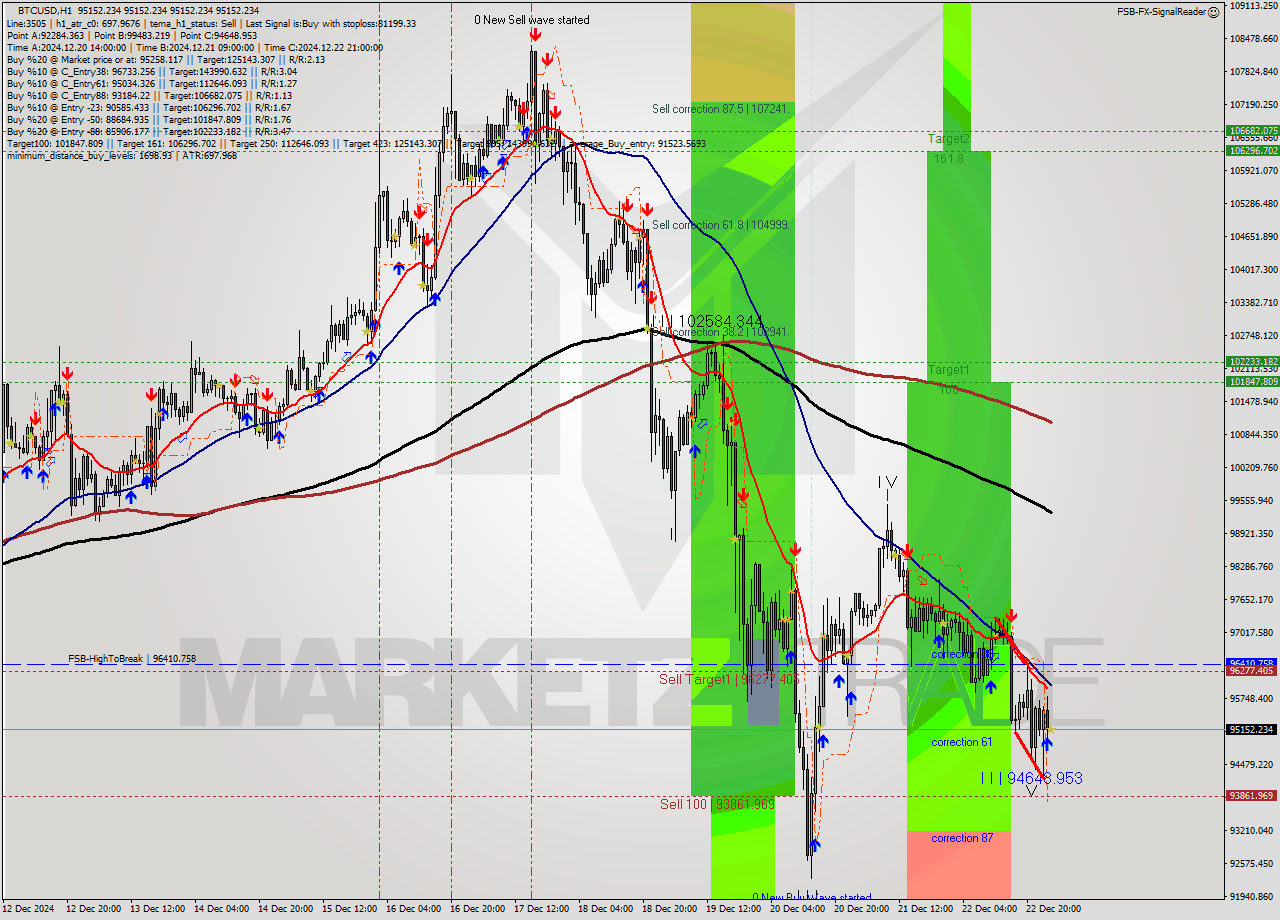The image size is (1280, 920).
Task: Click the 101847.809 green price tag
Action: tap(1252, 382)
